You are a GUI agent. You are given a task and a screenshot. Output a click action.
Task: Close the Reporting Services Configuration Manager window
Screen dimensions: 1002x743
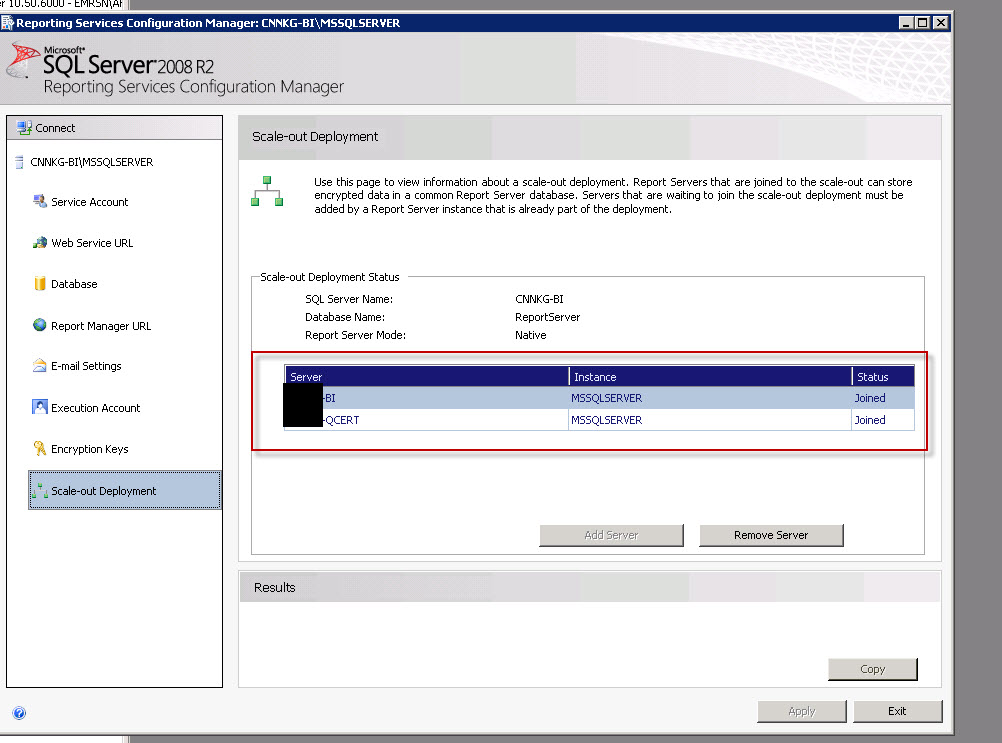[x=941, y=23]
